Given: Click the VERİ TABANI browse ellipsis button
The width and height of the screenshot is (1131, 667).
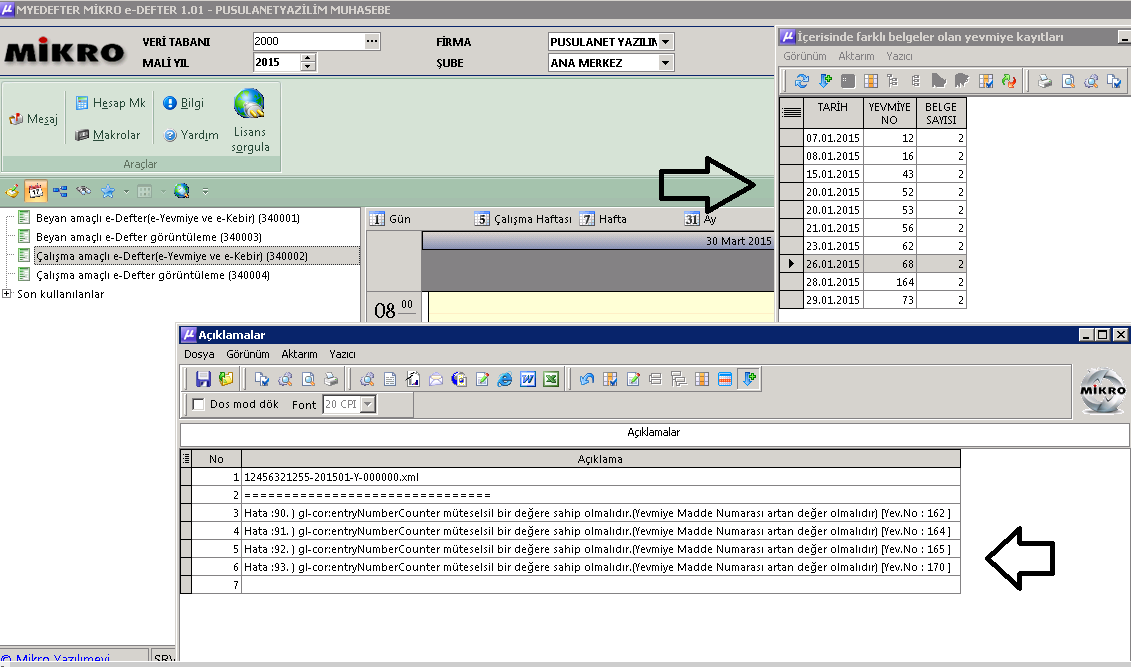Looking at the screenshot, I should point(371,41).
